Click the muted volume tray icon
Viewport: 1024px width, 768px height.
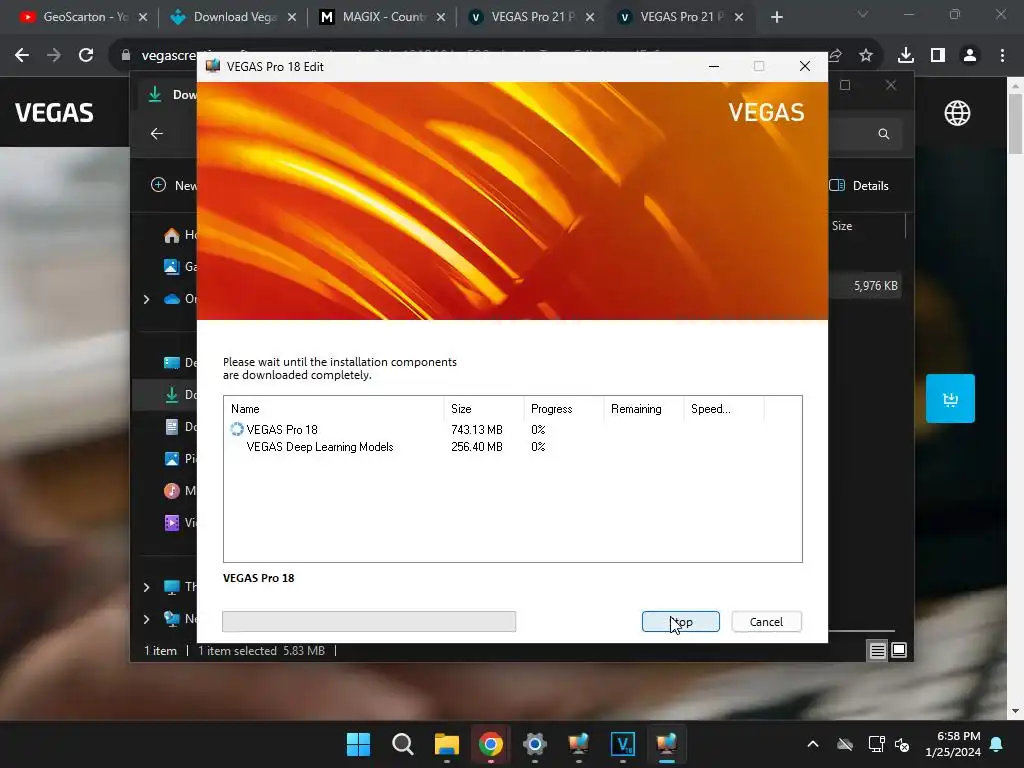(x=902, y=744)
